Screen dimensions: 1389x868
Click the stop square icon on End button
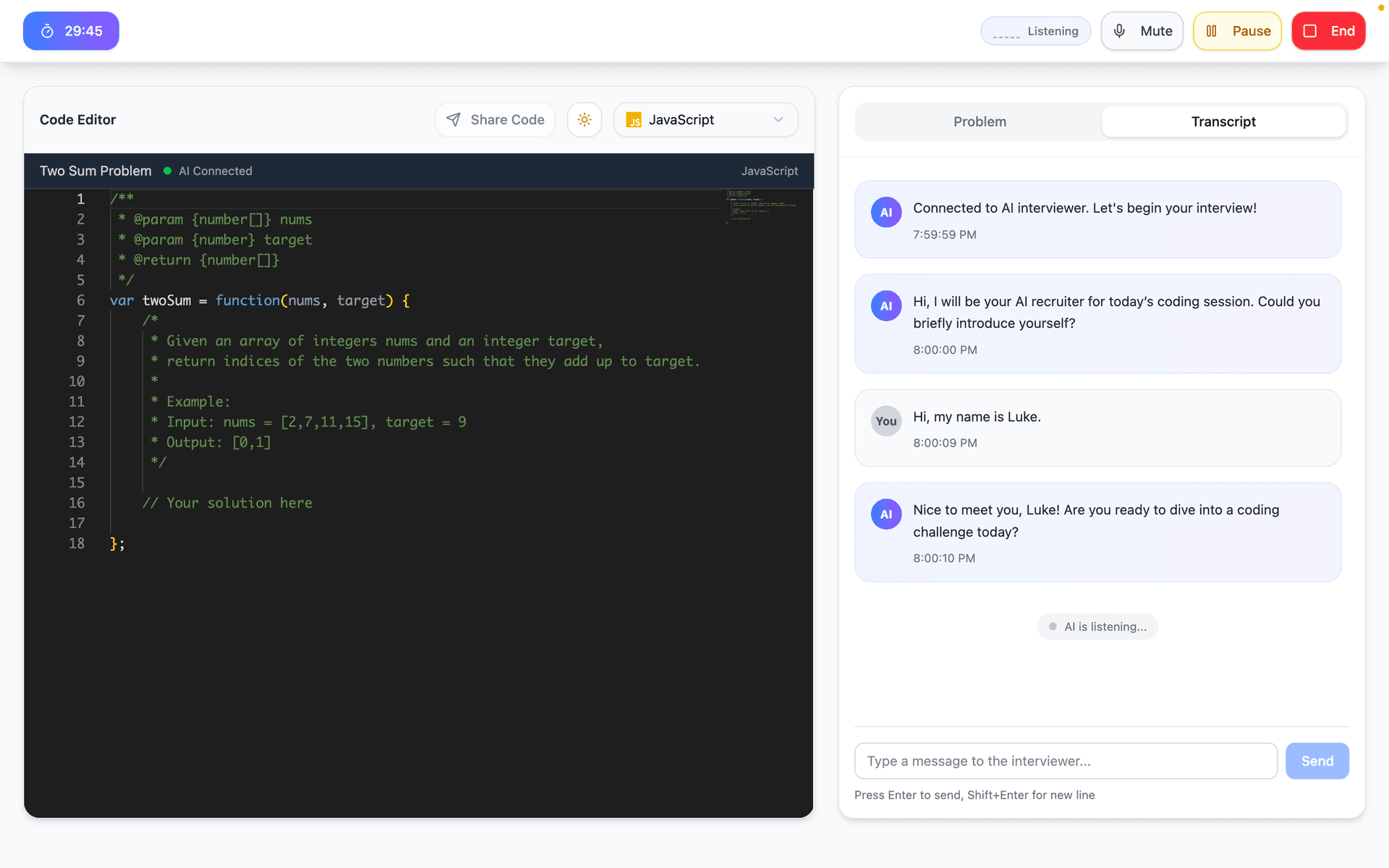coord(1309,30)
